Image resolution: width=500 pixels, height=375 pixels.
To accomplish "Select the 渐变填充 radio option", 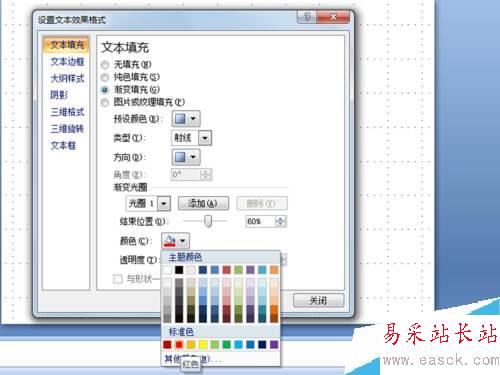I will point(105,90).
